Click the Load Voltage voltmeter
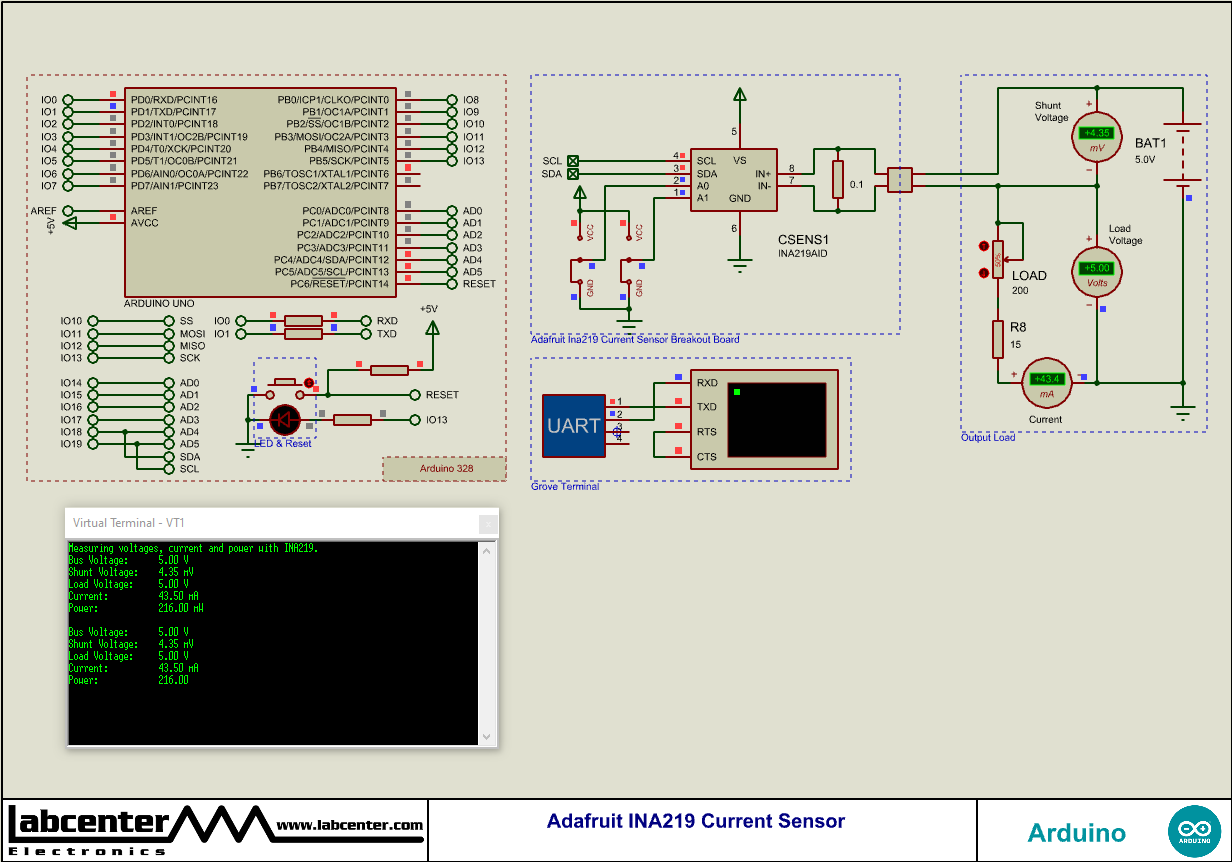 click(x=1097, y=270)
